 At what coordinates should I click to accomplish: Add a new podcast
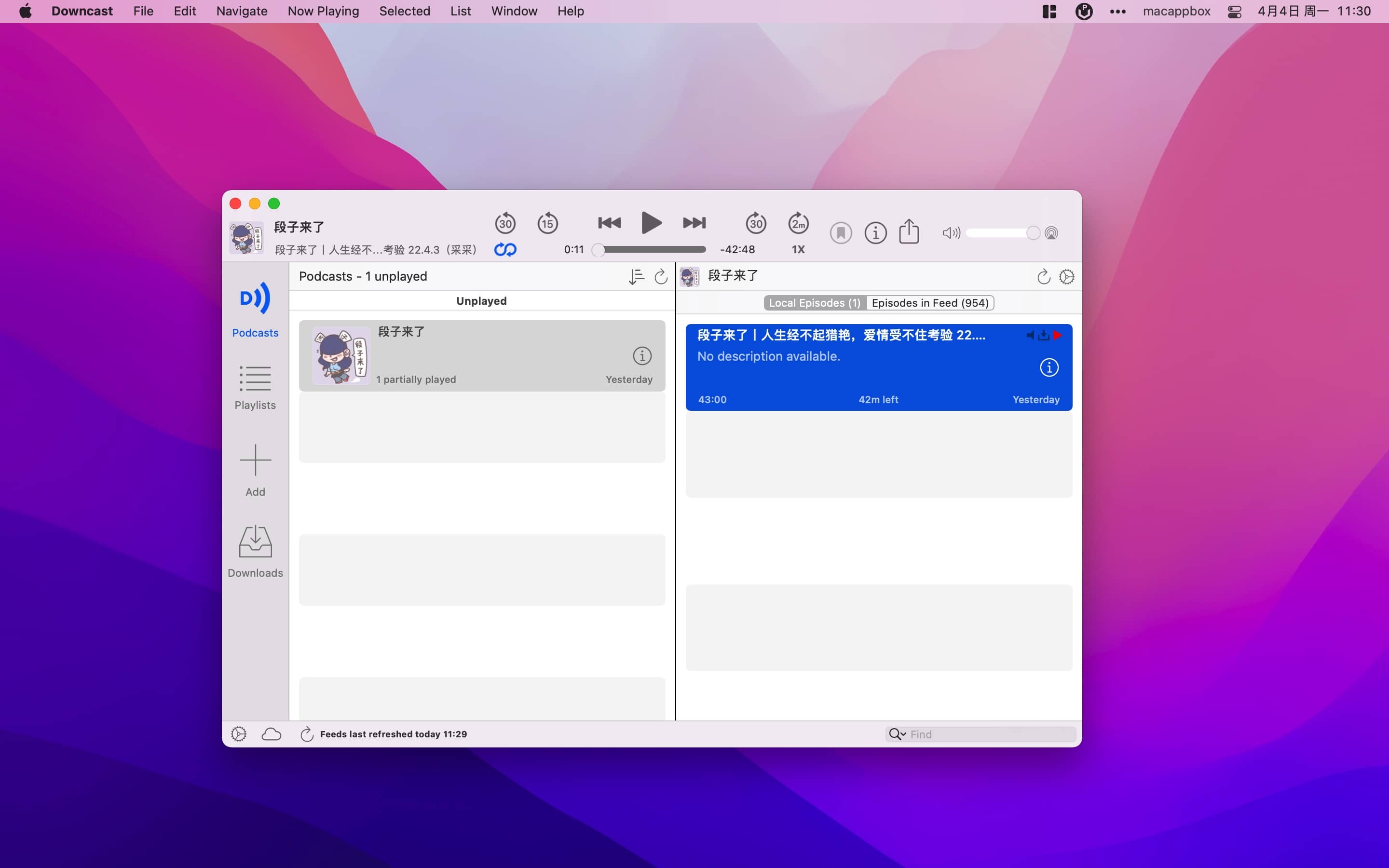pos(255,470)
